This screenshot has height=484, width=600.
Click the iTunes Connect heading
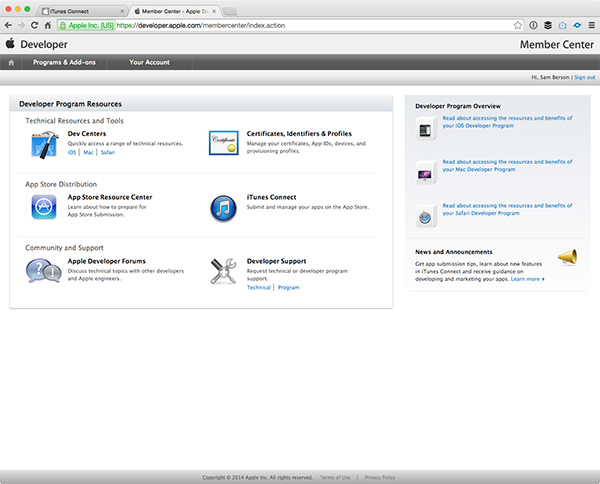coord(271,197)
